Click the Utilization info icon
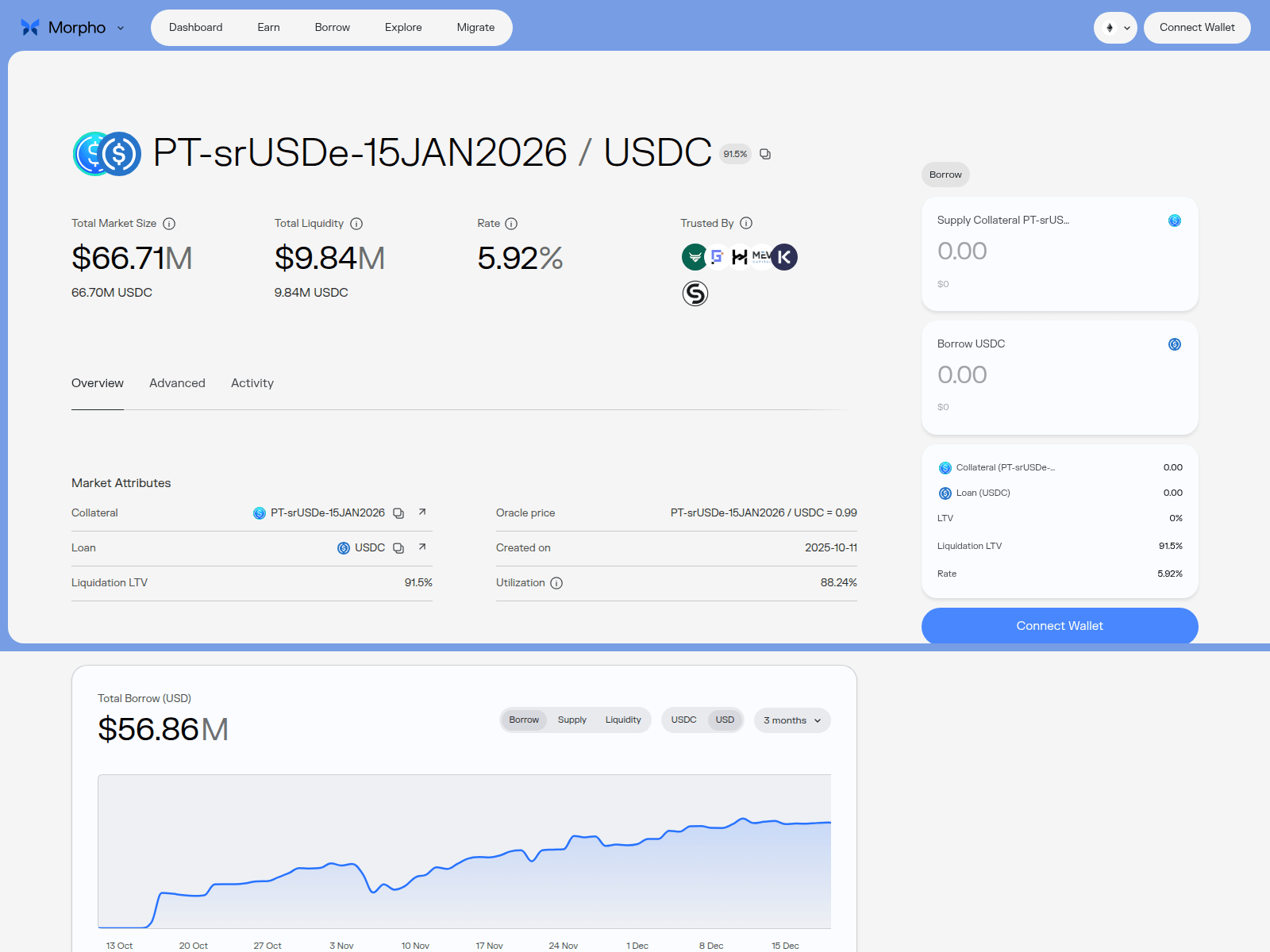 point(556,583)
